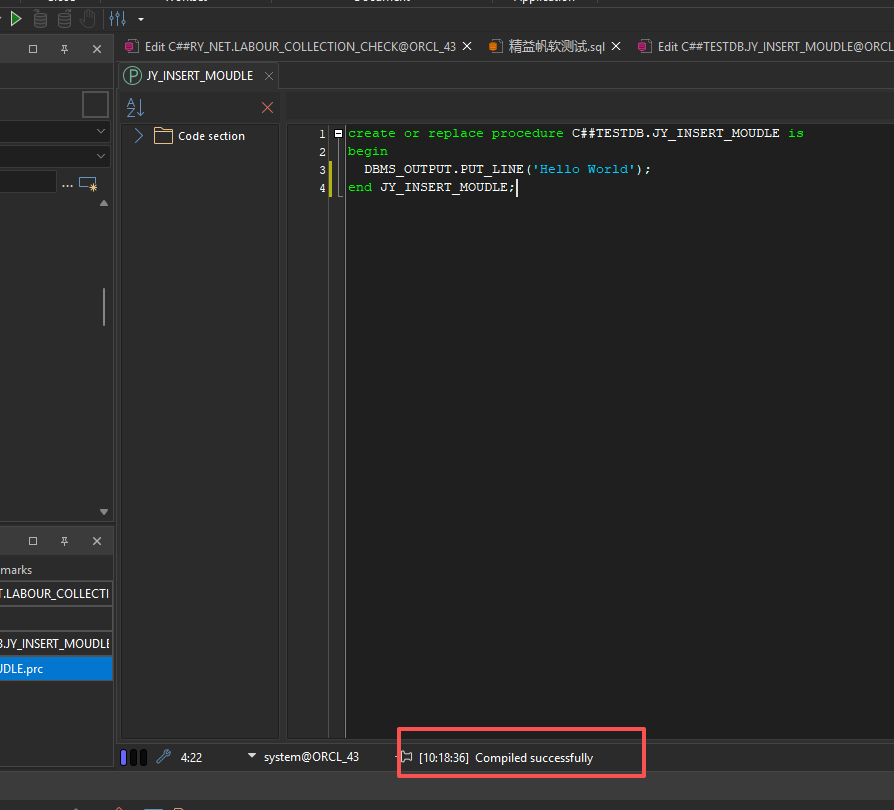This screenshot has width=894, height=810.
Task: Focus the filter input field in left panel
Action: click(x=27, y=182)
